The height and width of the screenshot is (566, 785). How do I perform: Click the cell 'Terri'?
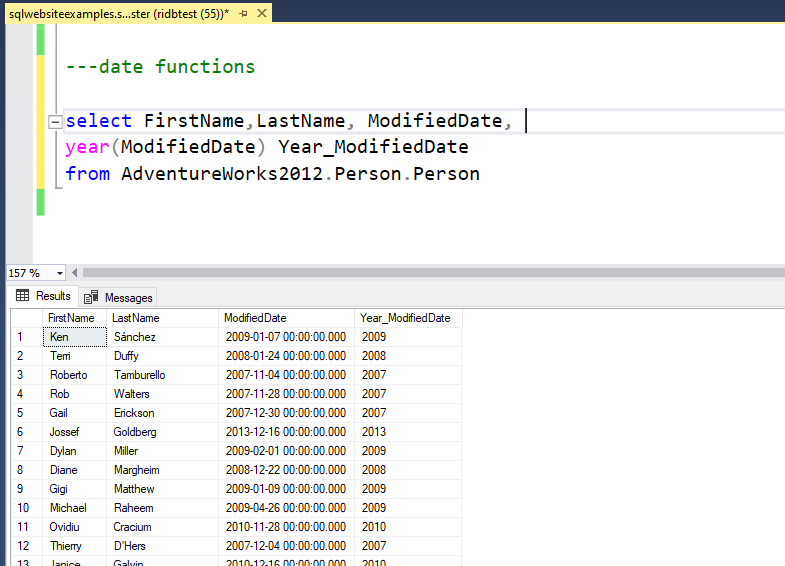[75, 356]
